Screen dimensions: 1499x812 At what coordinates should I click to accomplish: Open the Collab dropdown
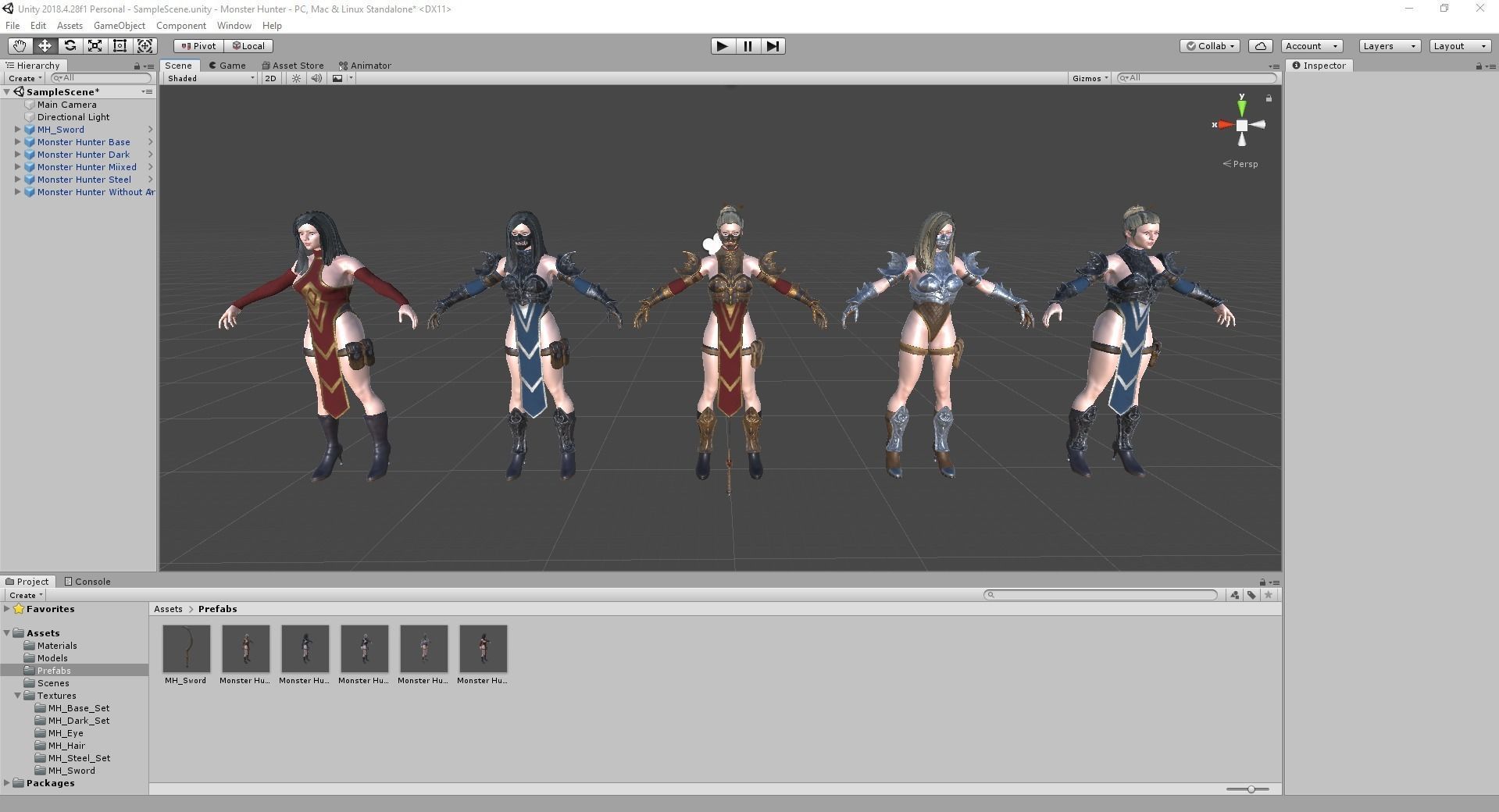click(x=1210, y=46)
